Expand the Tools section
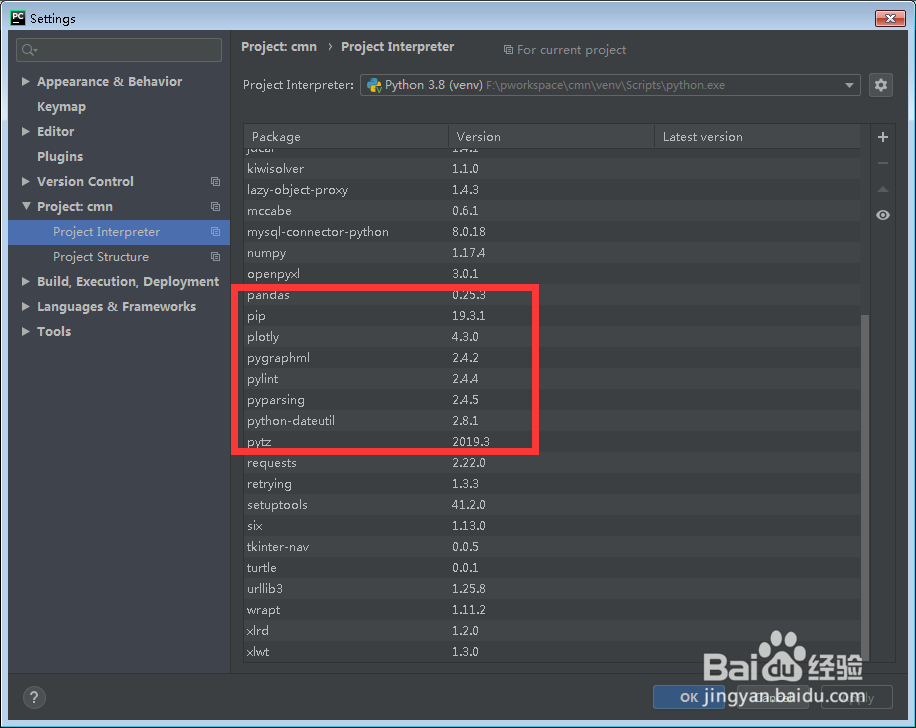Screen dimensions: 916x728 (x=26, y=331)
